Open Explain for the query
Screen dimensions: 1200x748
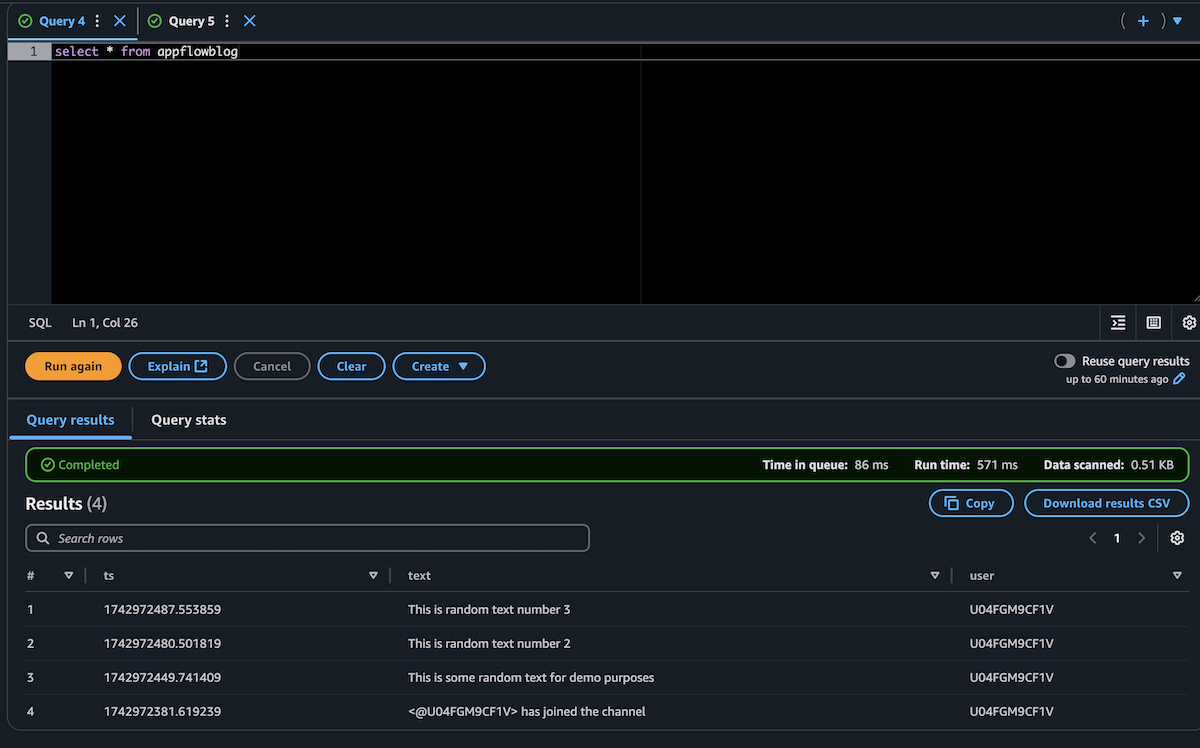tap(178, 366)
